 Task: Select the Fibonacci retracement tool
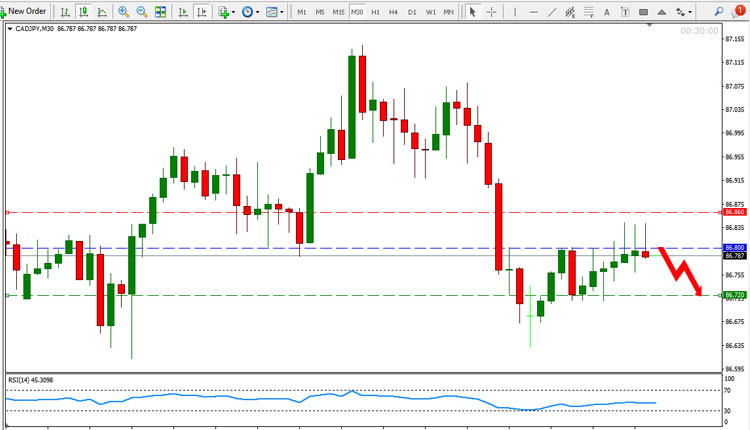click(588, 12)
